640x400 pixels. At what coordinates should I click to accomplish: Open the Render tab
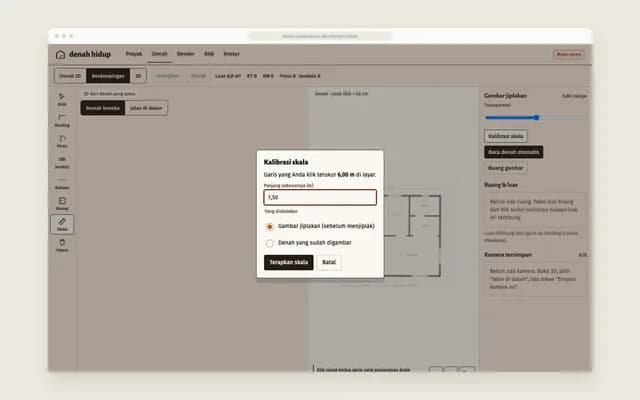tap(185, 54)
